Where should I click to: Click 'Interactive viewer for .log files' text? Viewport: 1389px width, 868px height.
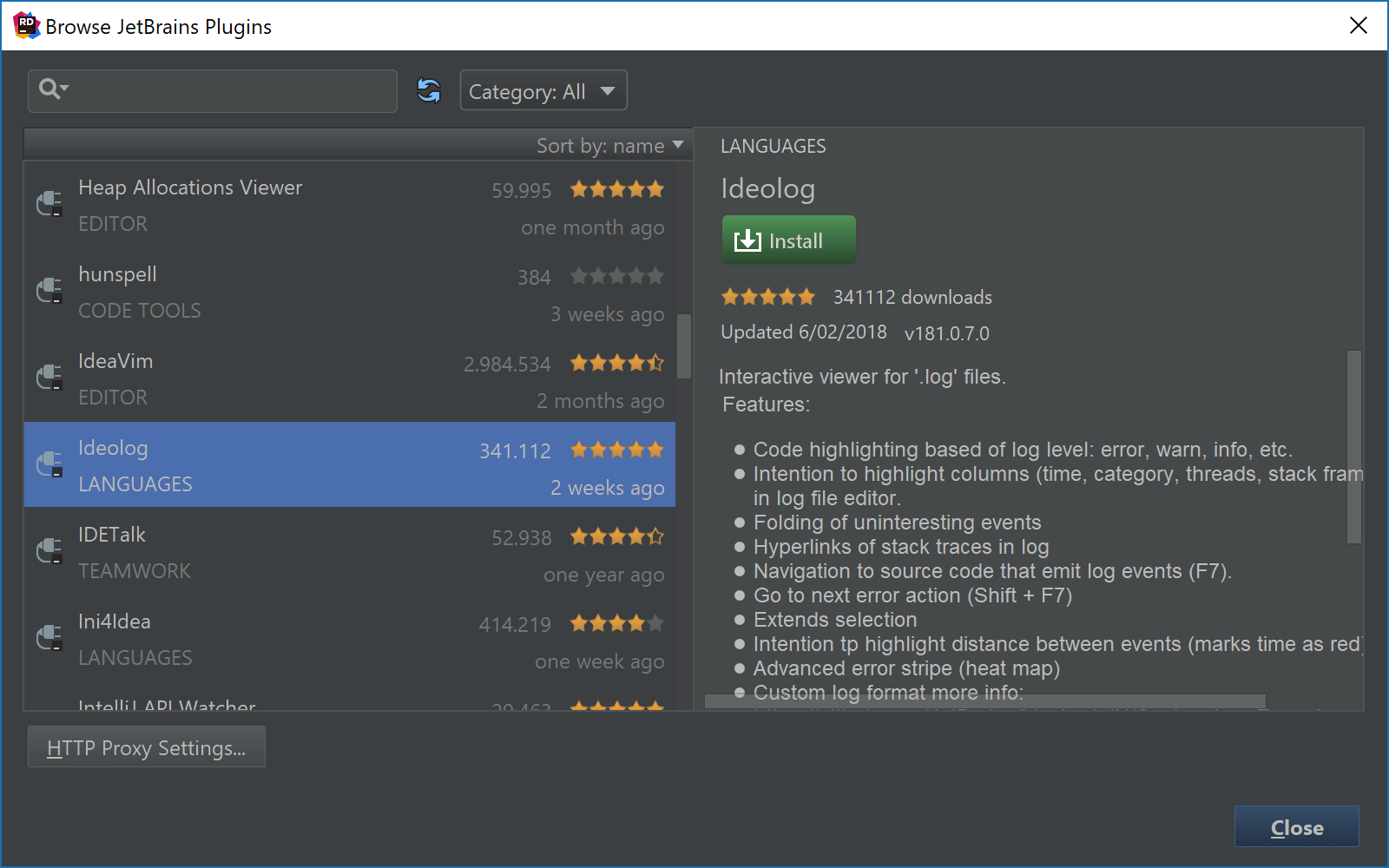[x=862, y=377]
